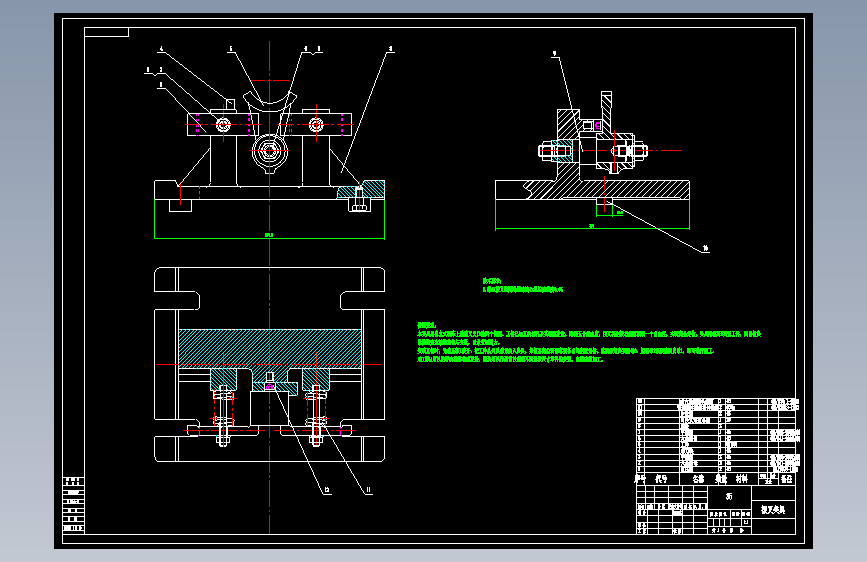Screen dimensions: 867x562
Task: Select the hexagonal nut at the front view center
Action: [x=270, y=150]
